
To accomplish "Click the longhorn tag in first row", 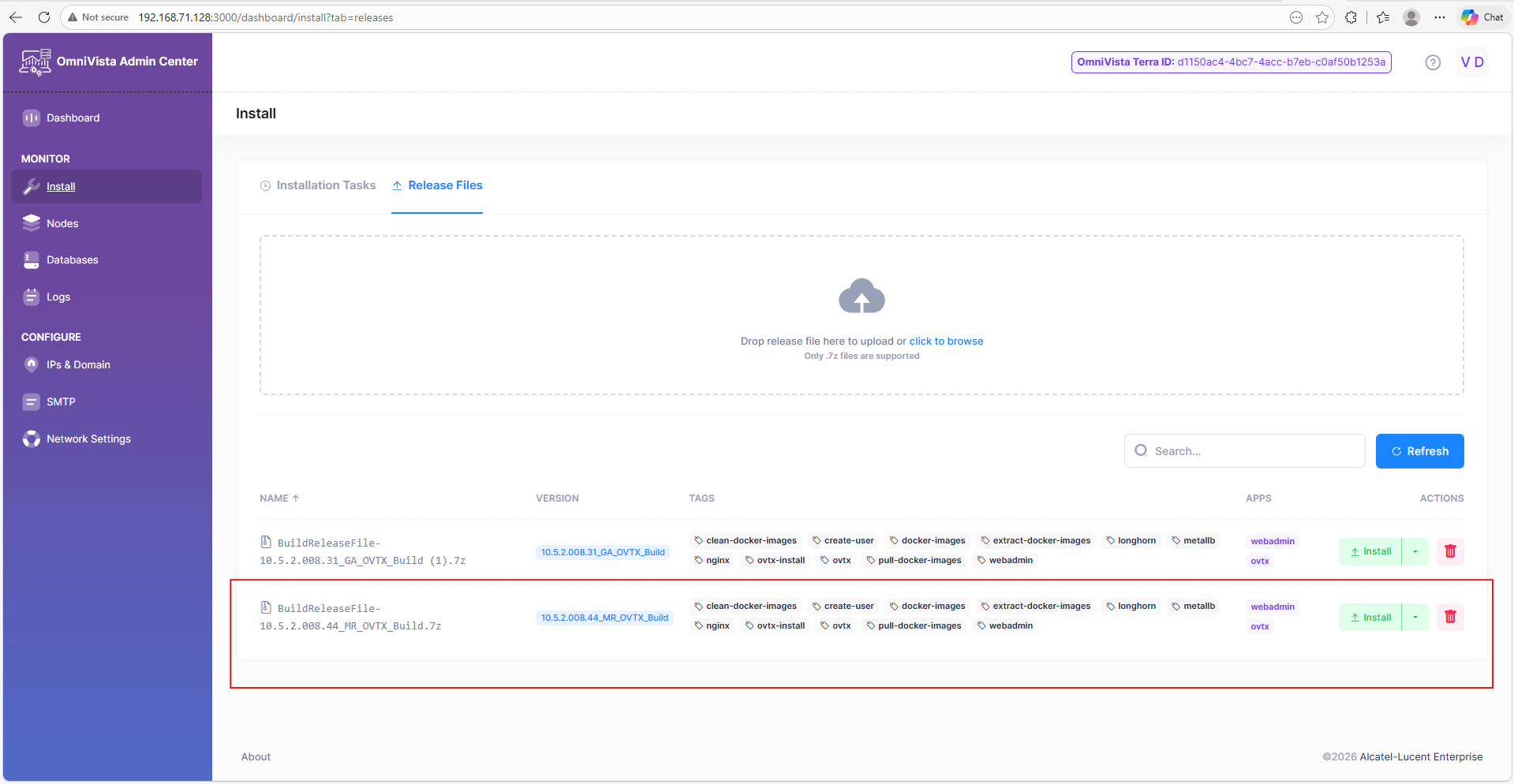I will click(x=1131, y=540).
